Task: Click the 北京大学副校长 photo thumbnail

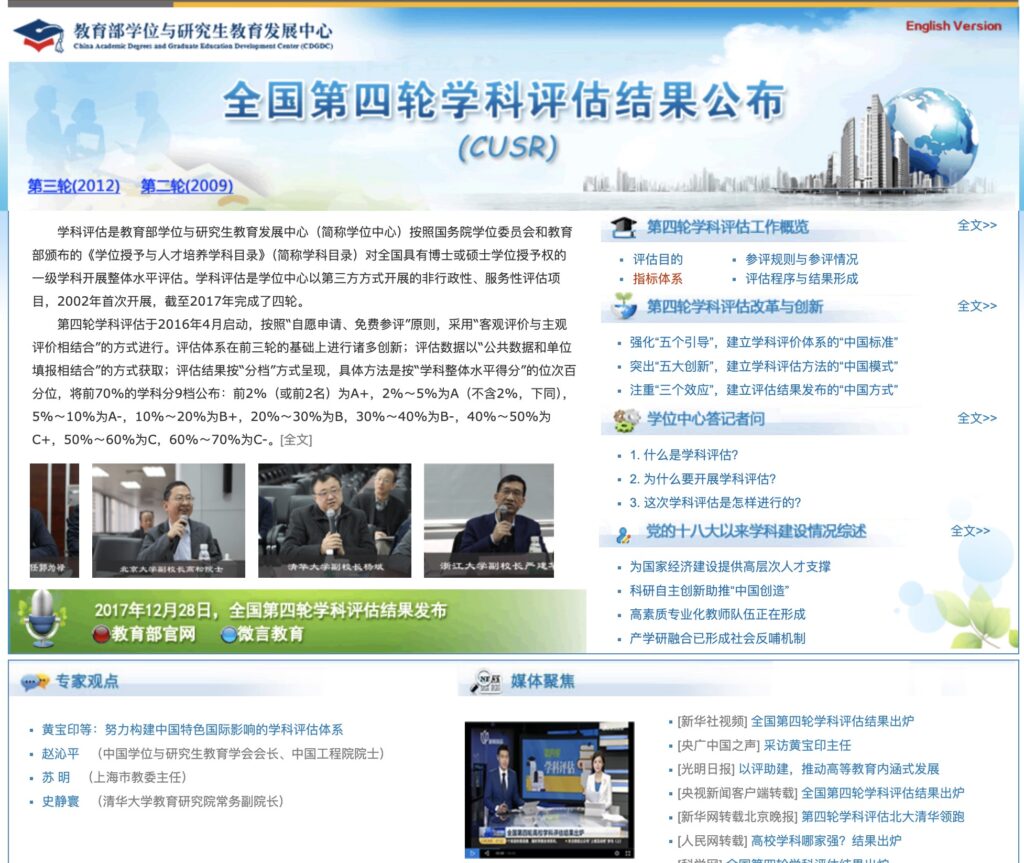Action: (x=168, y=521)
